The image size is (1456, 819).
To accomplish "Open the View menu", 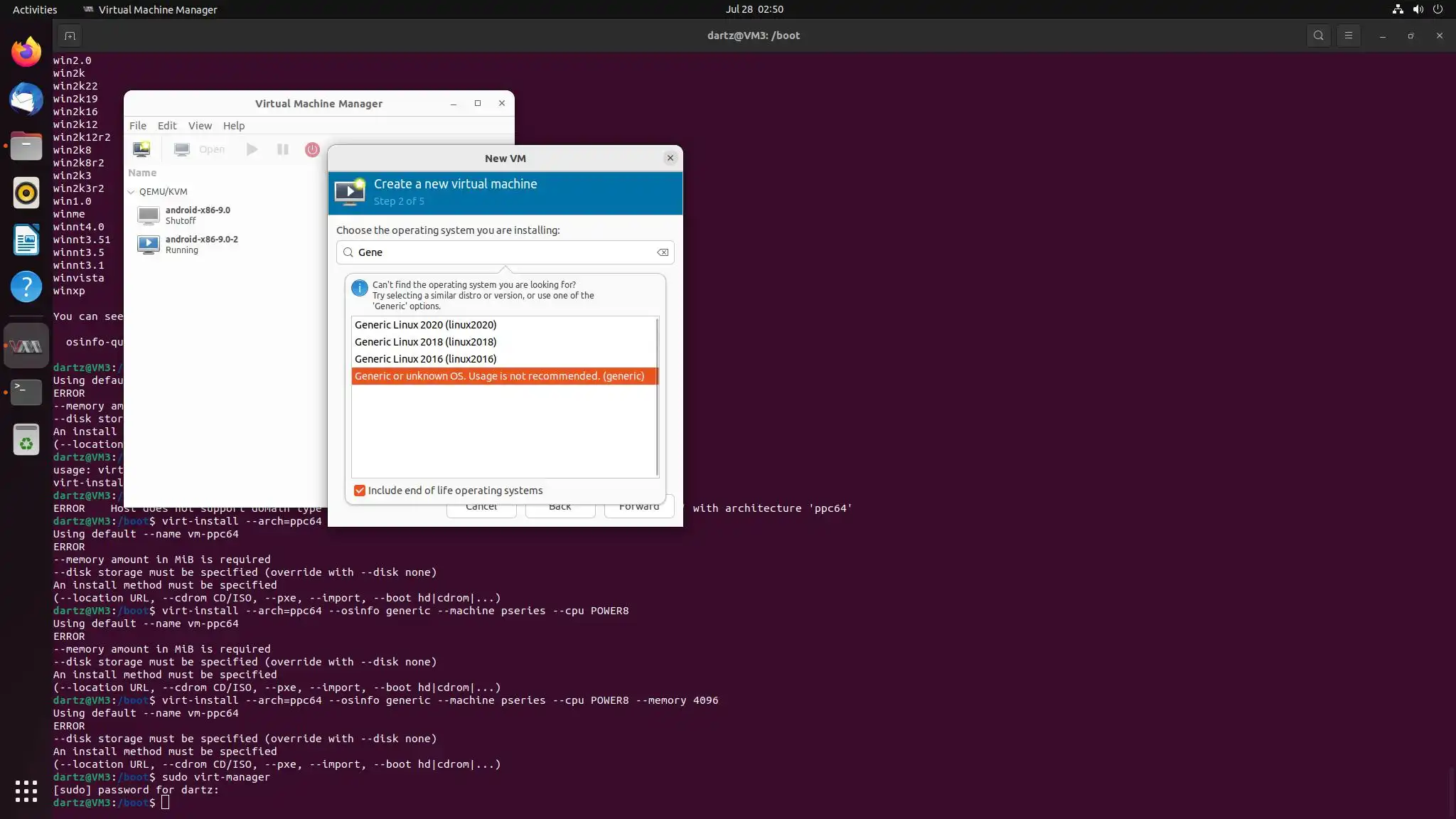I will 200,126.
